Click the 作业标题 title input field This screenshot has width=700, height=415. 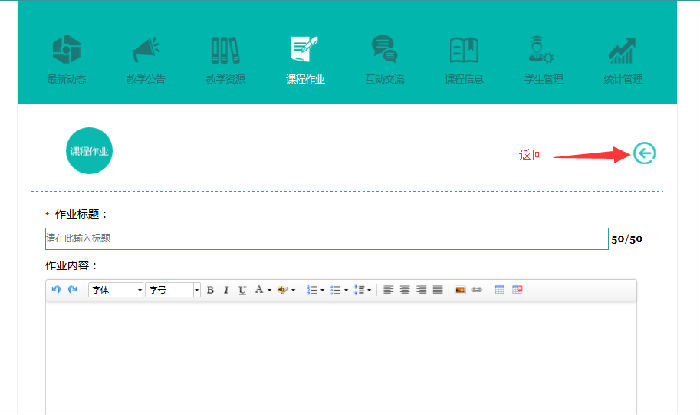(326, 238)
